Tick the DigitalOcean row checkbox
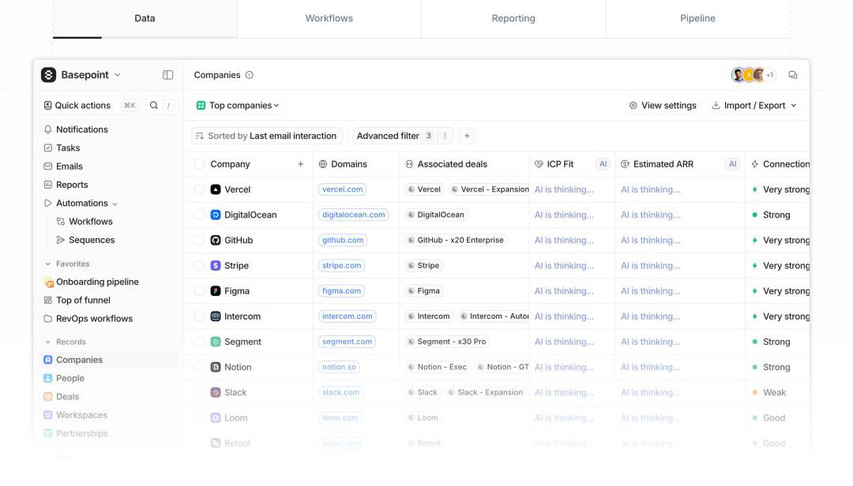The height and width of the screenshot is (486, 853). [199, 214]
